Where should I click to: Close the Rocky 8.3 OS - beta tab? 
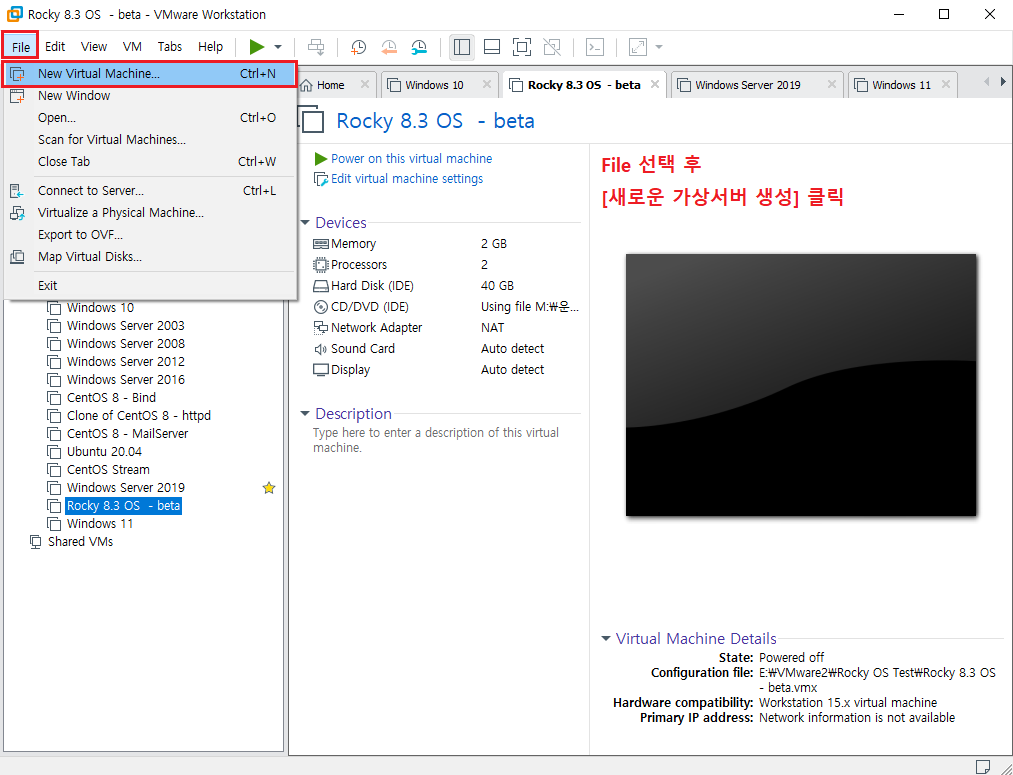654,85
